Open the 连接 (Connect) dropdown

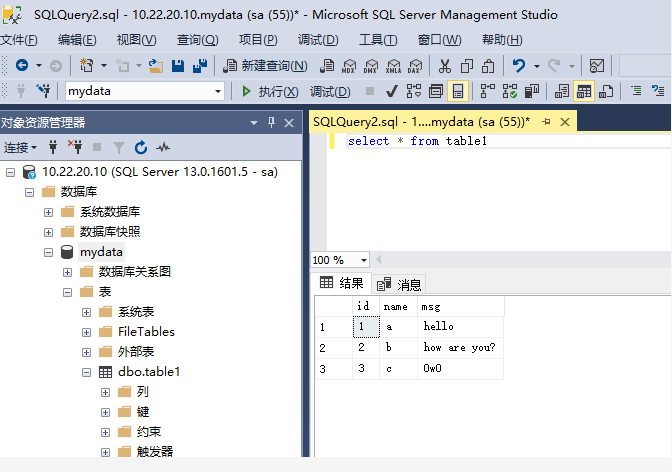tap(20, 147)
